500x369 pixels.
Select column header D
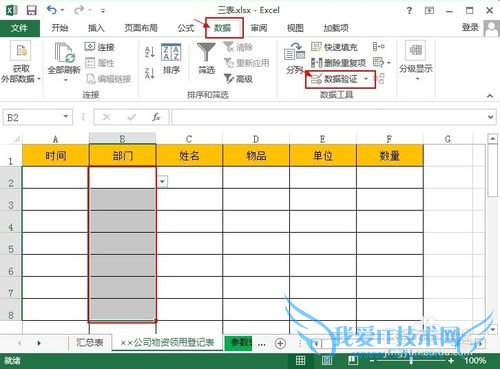coord(256,139)
